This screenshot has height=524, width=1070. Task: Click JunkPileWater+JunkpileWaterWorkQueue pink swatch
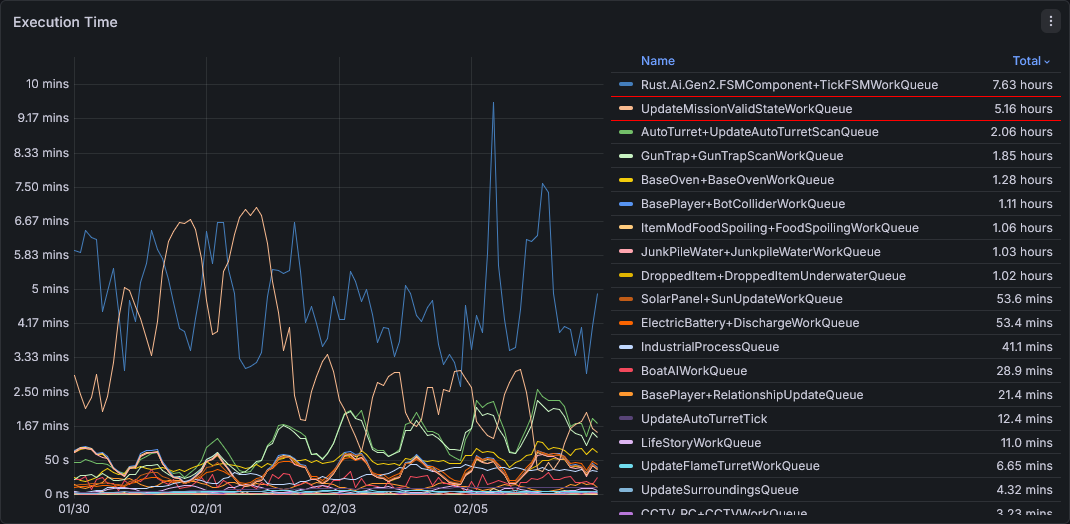click(626, 252)
